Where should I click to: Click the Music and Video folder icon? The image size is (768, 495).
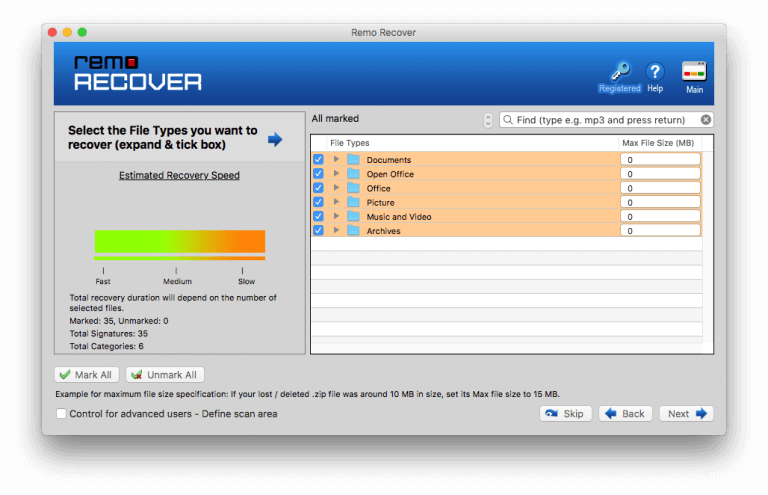353,217
